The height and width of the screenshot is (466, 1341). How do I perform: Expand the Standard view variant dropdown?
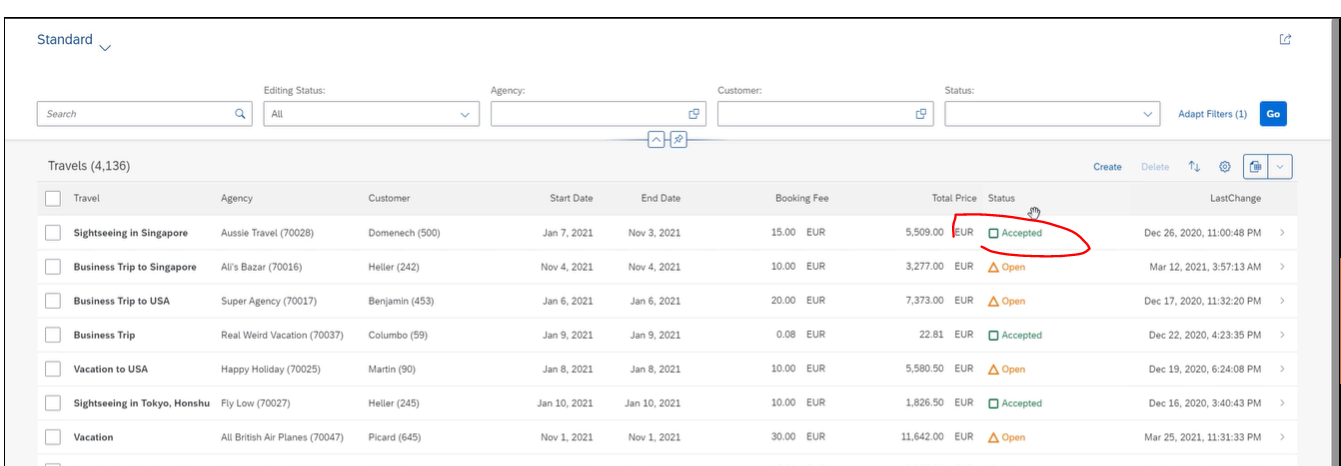[105, 46]
